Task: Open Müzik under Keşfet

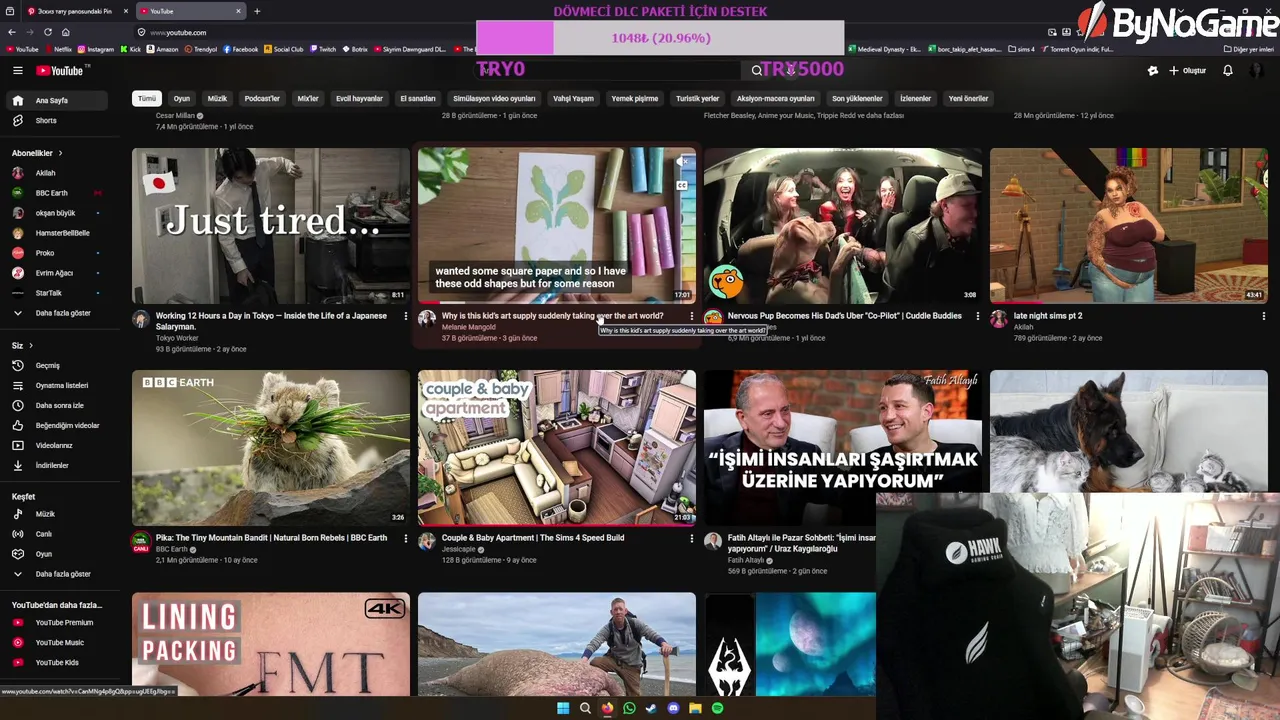Action: click(x=57, y=514)
